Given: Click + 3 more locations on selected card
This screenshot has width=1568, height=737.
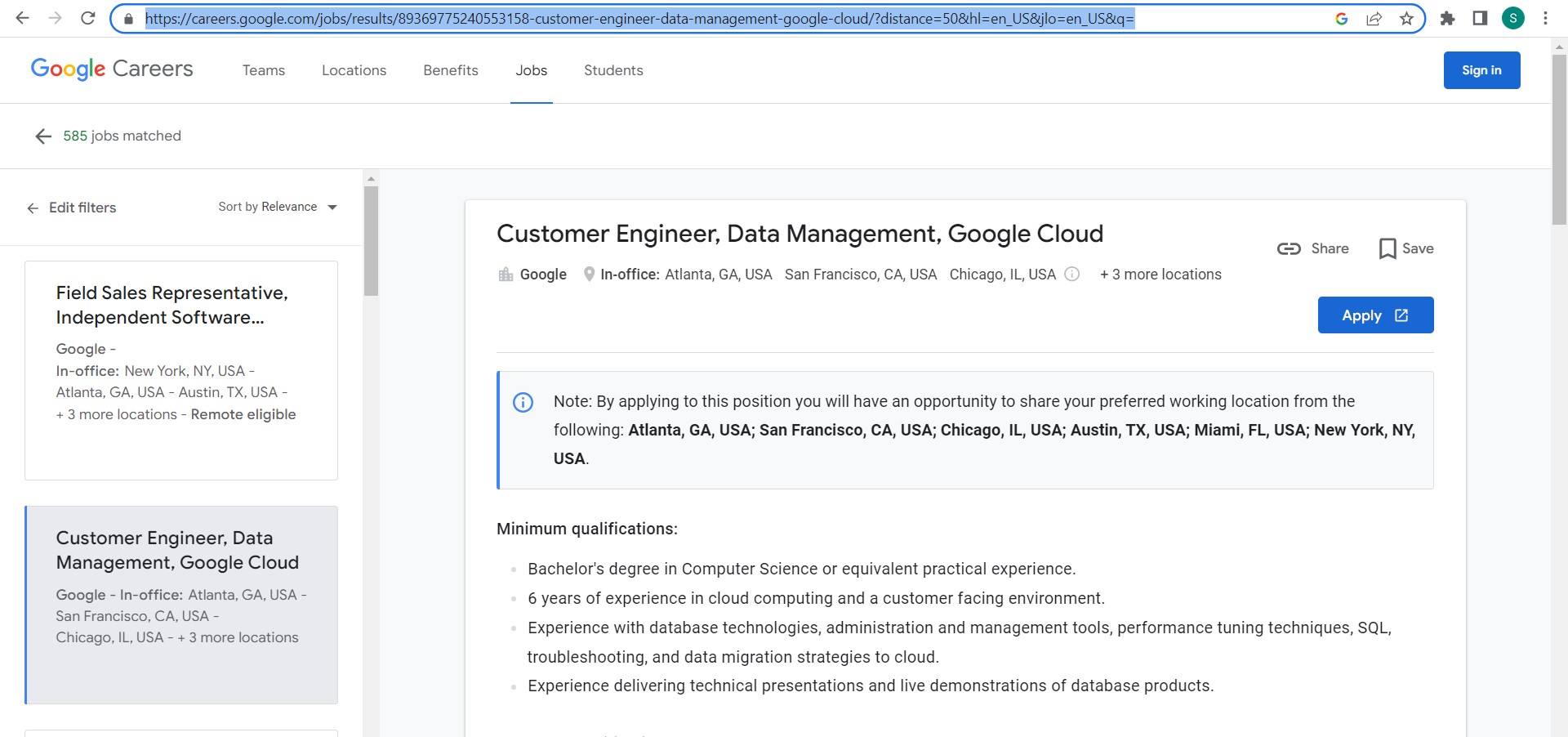Looking at the screenshot, I should click(x=238, y=637).
